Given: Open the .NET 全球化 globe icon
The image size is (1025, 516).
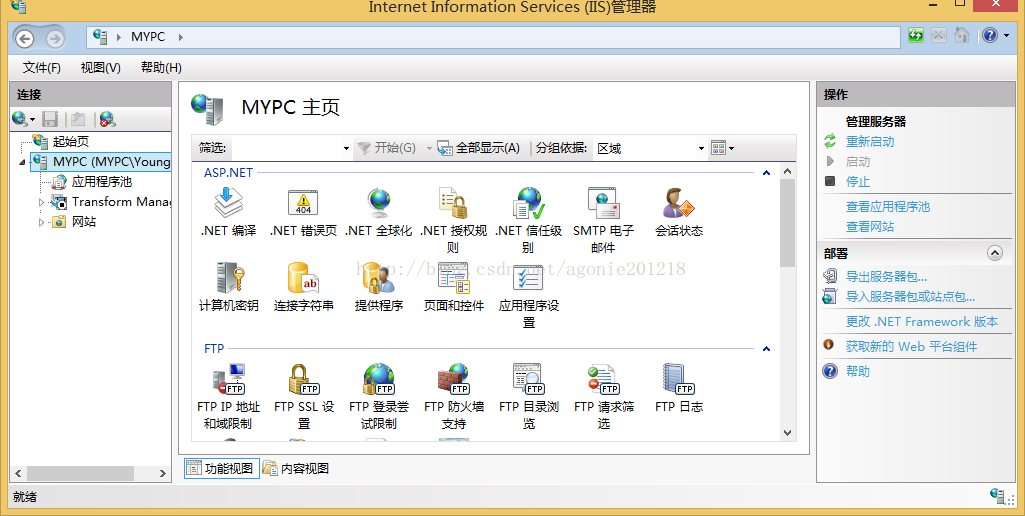Looking at the screenshot, I should pos(378,203).
